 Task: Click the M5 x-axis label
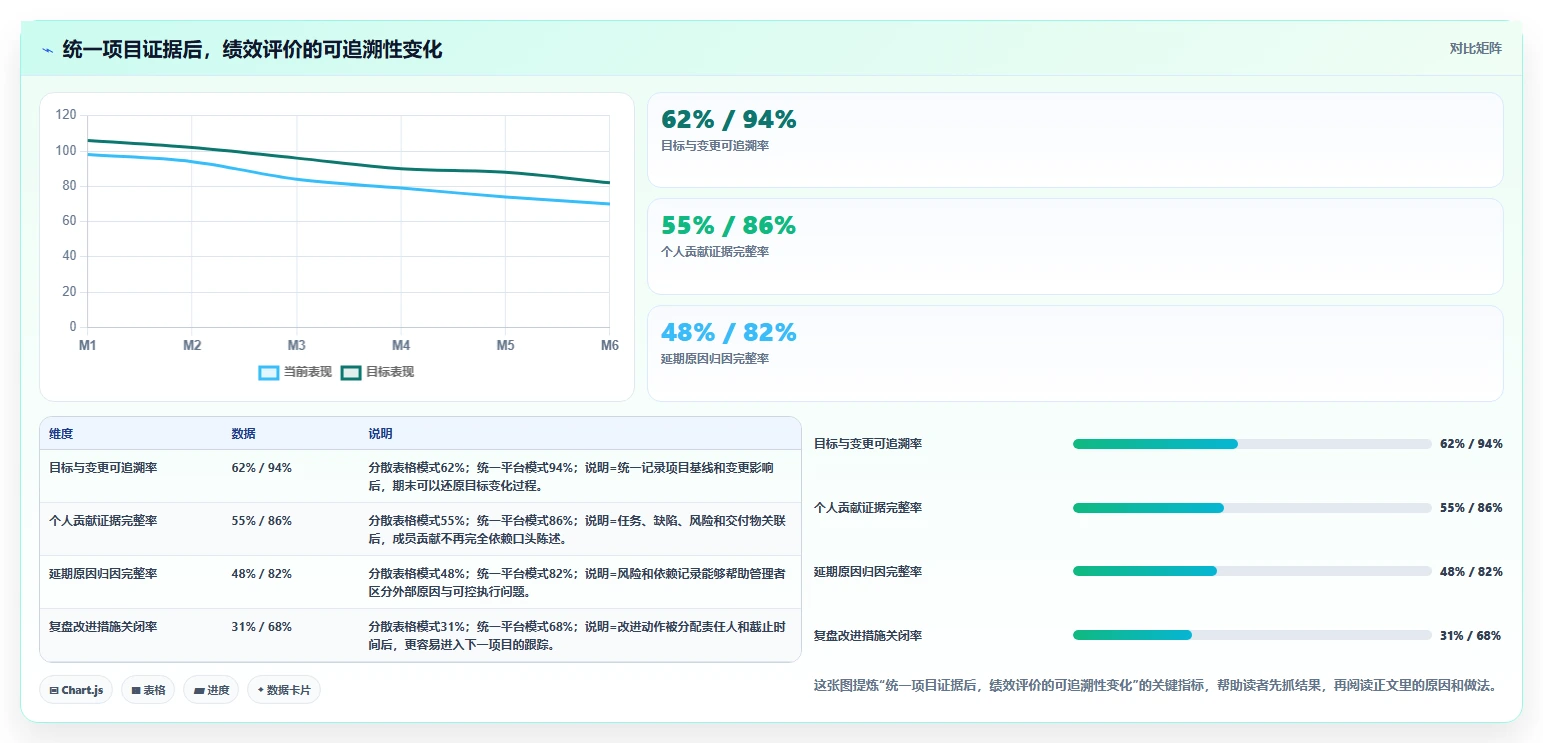pyautogui.click(x=506, y=346)
